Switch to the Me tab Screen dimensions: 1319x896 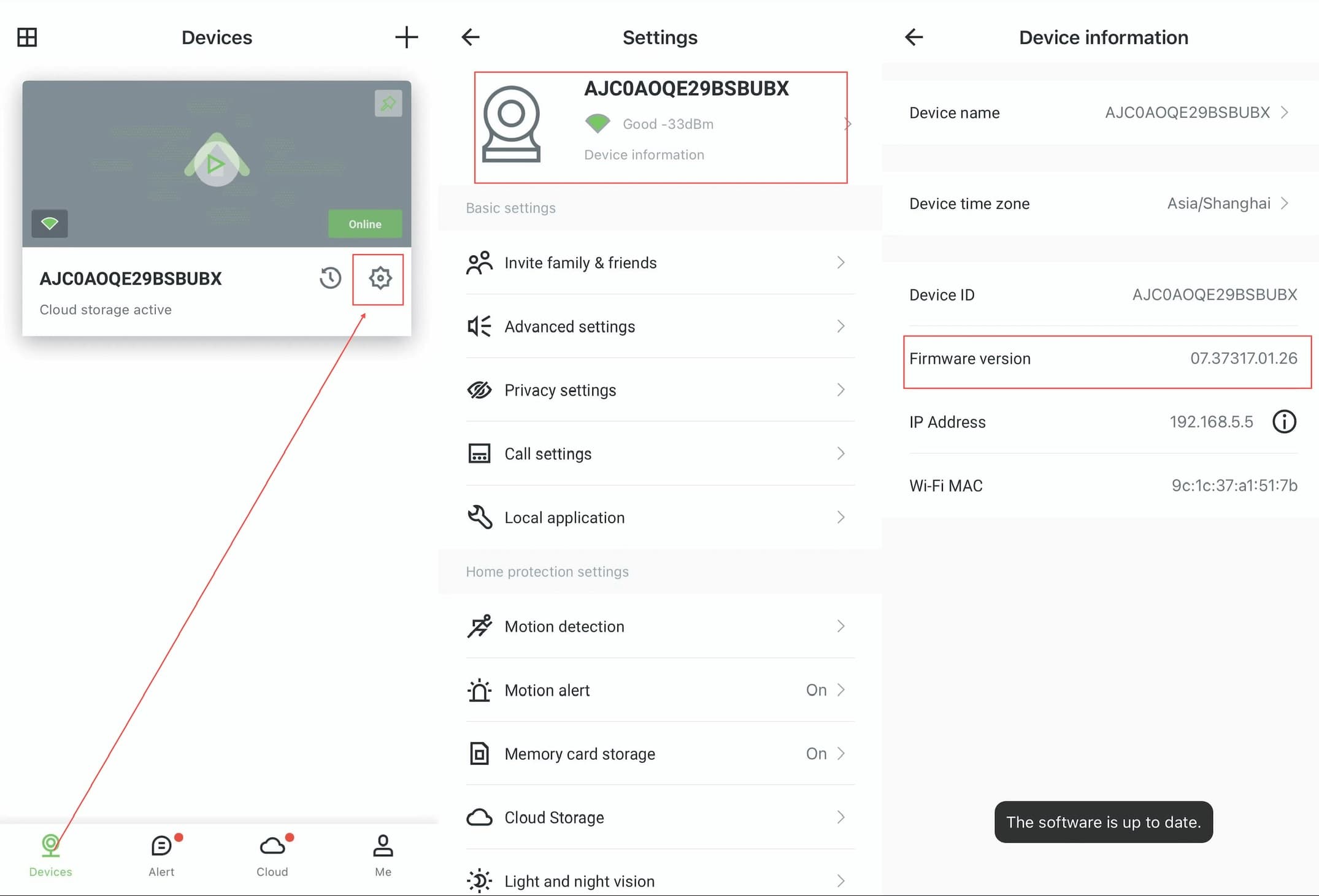pos(383,856)
